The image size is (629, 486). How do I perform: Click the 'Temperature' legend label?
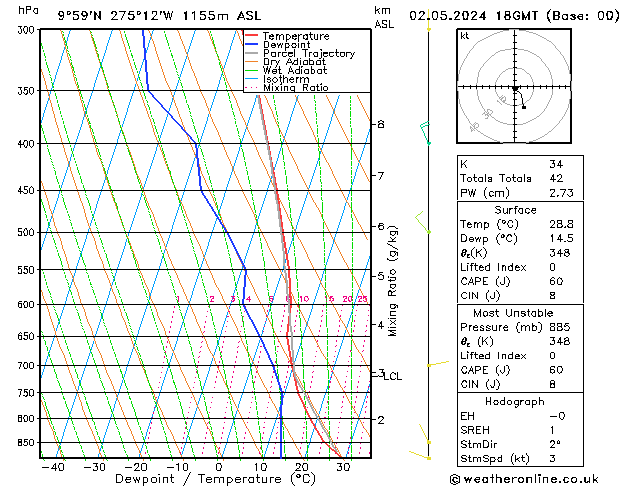click(296, 36)
